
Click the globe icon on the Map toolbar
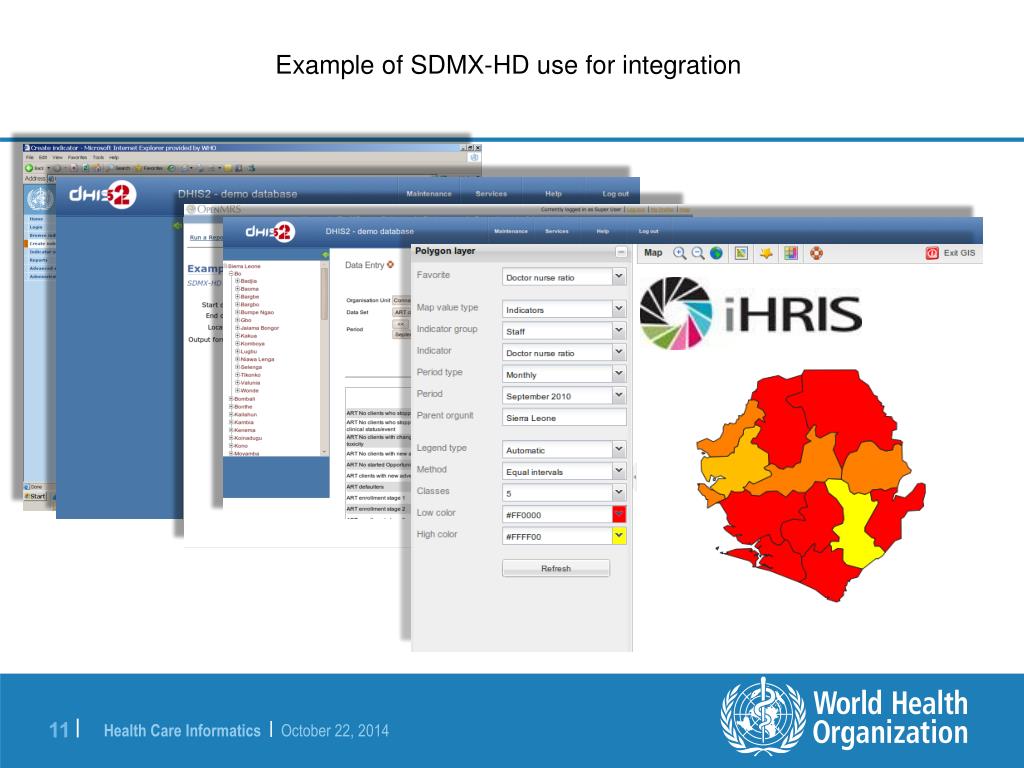[716, 253]
